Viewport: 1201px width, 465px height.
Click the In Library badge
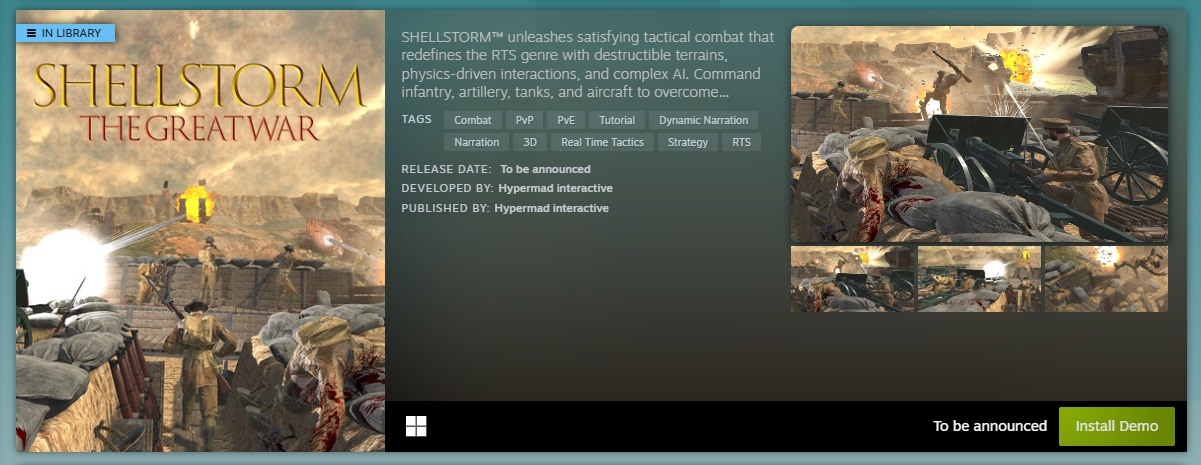pyautogui.click(x=65, y=33)
